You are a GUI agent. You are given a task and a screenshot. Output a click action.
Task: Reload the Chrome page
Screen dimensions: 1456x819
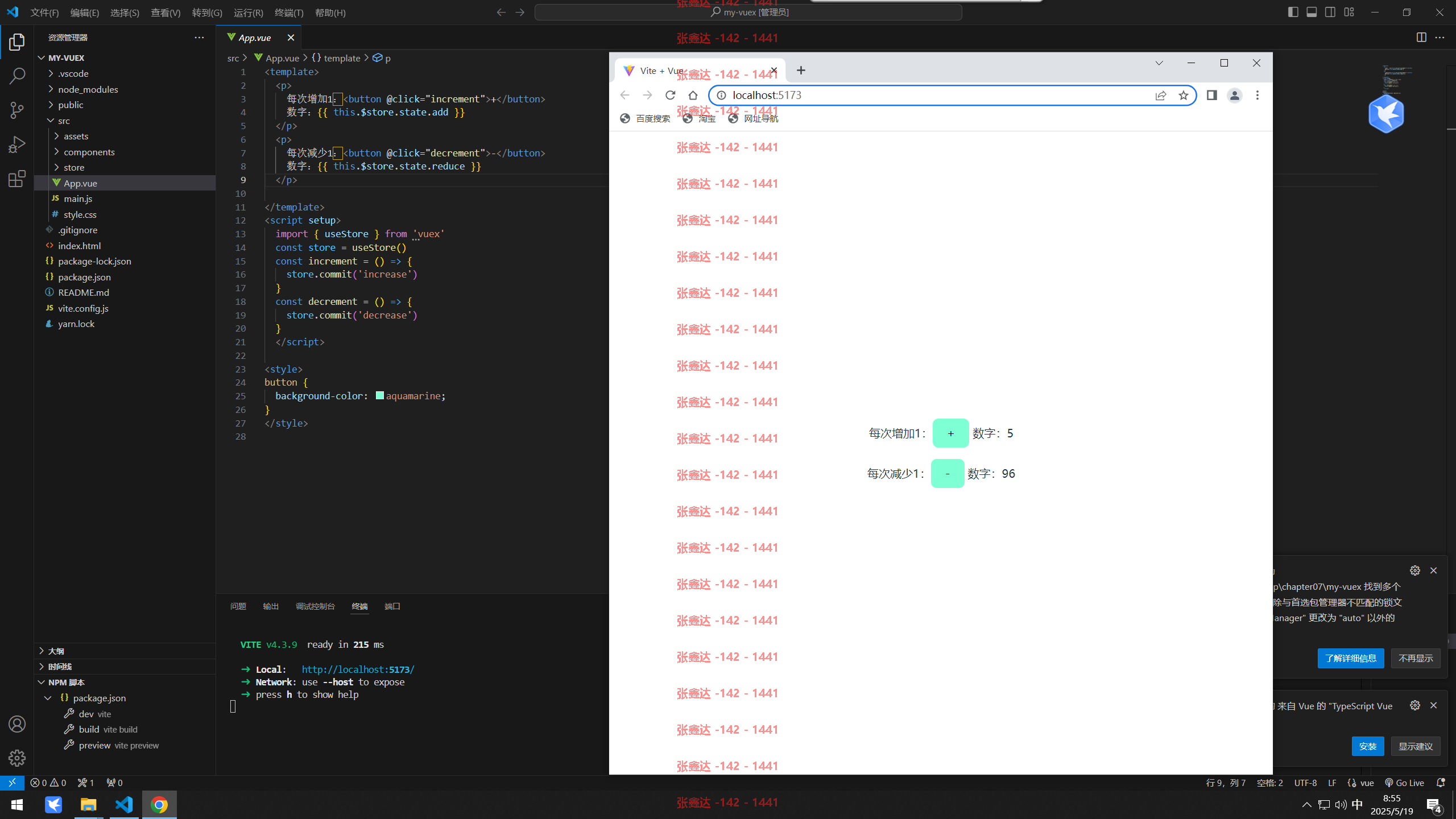(x=671, y=96)
